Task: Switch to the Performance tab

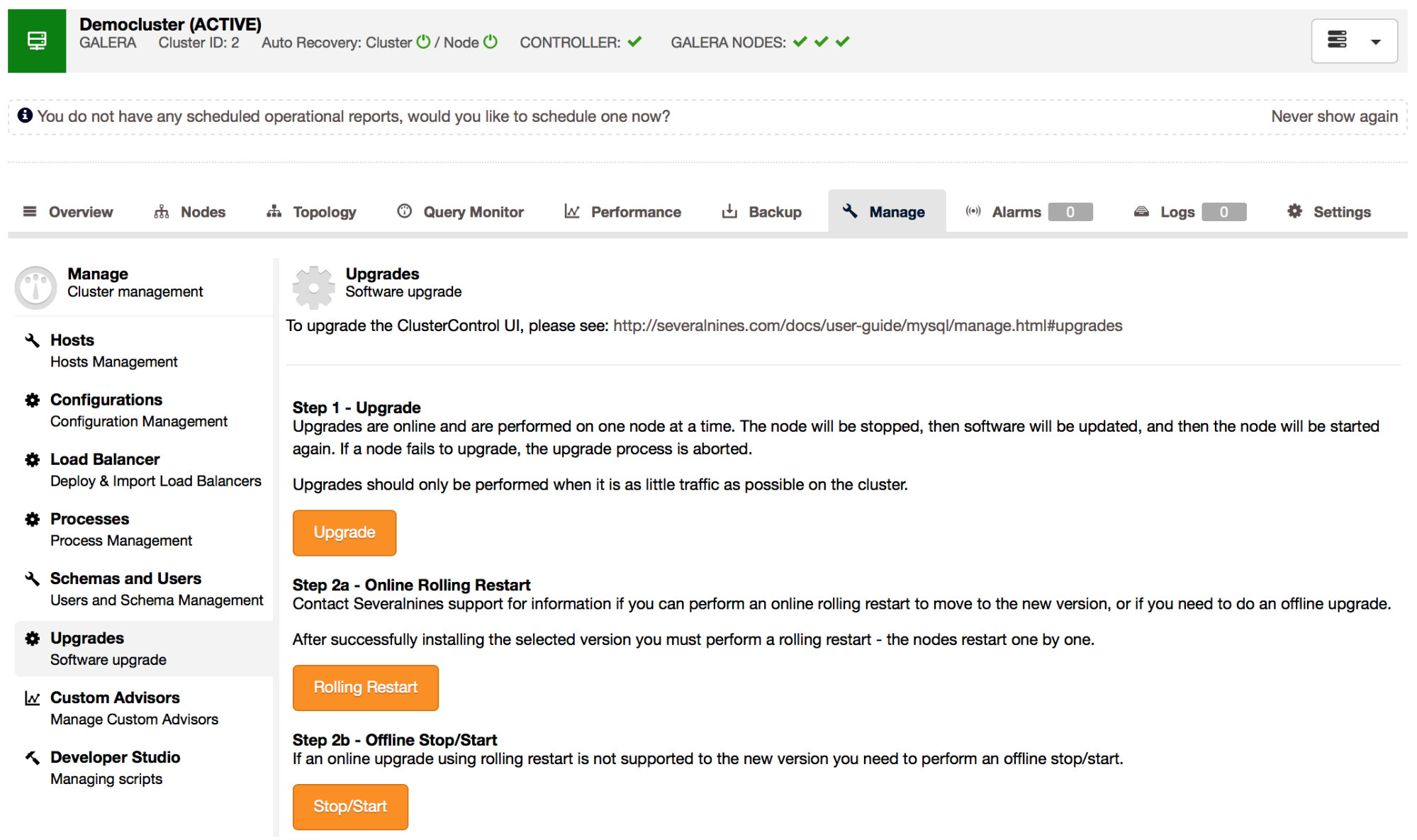Action: pos(623,212)
